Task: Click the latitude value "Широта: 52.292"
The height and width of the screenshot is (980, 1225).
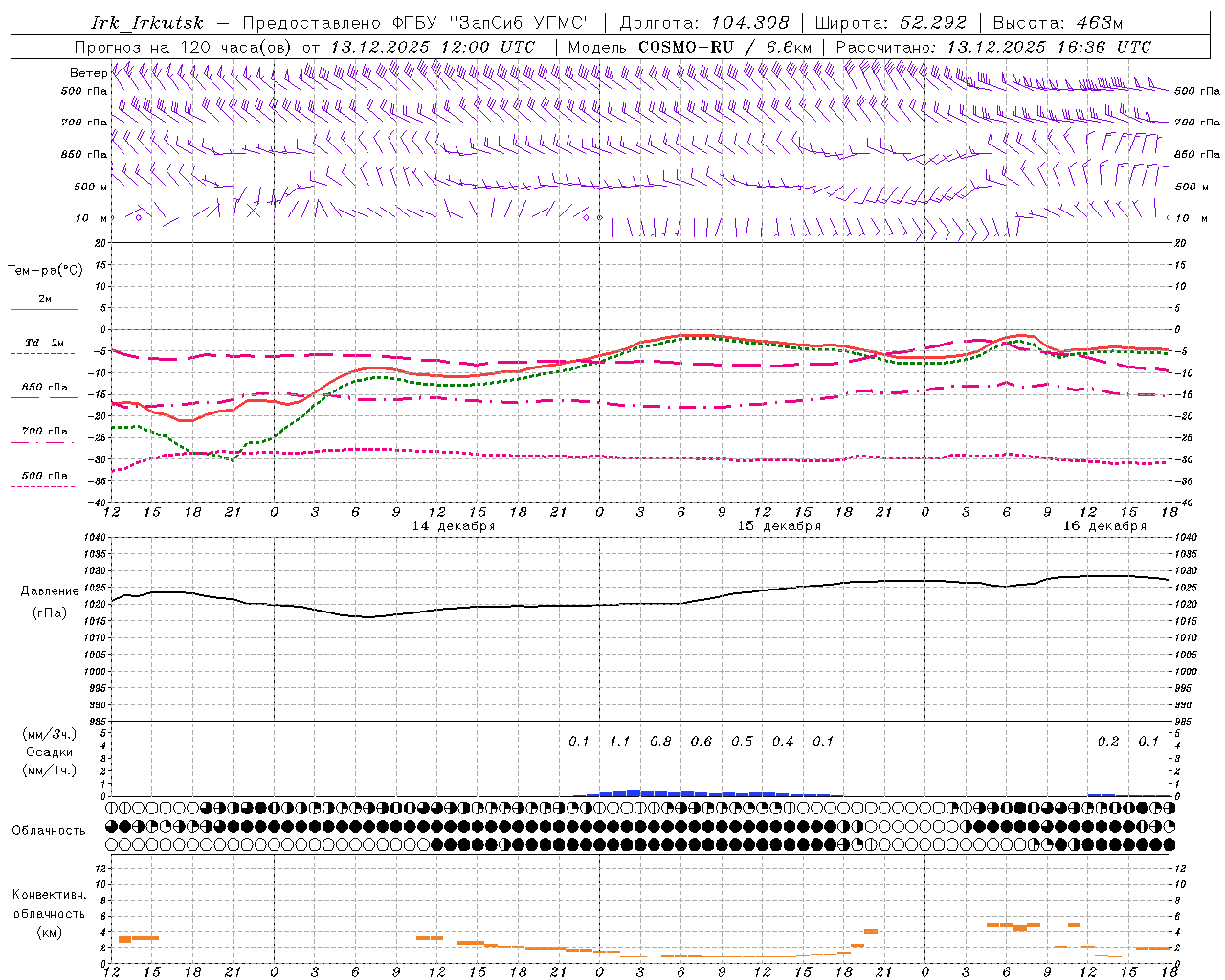Action: point(891,23)
